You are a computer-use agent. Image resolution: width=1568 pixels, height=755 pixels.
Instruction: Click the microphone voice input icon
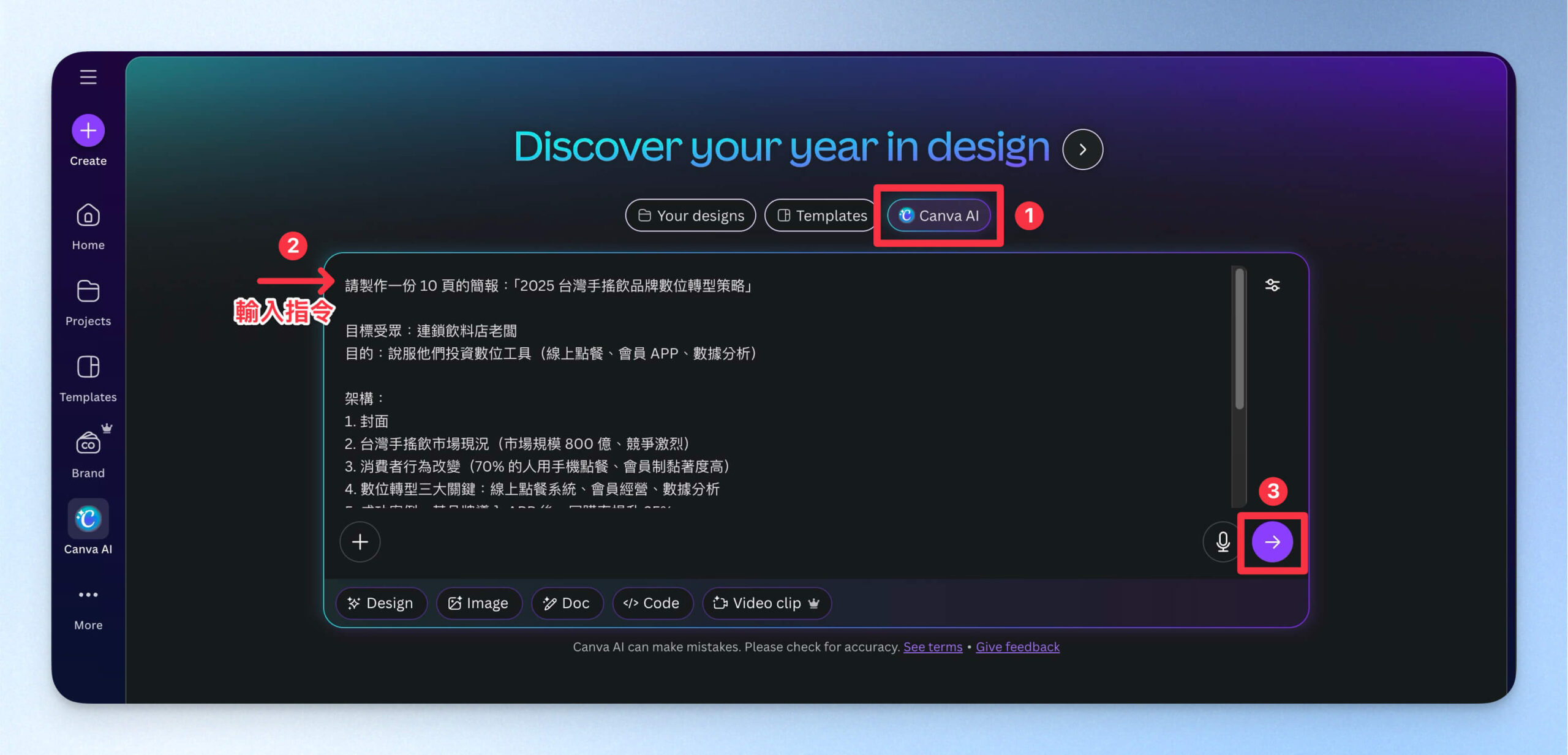point(1223,542)
